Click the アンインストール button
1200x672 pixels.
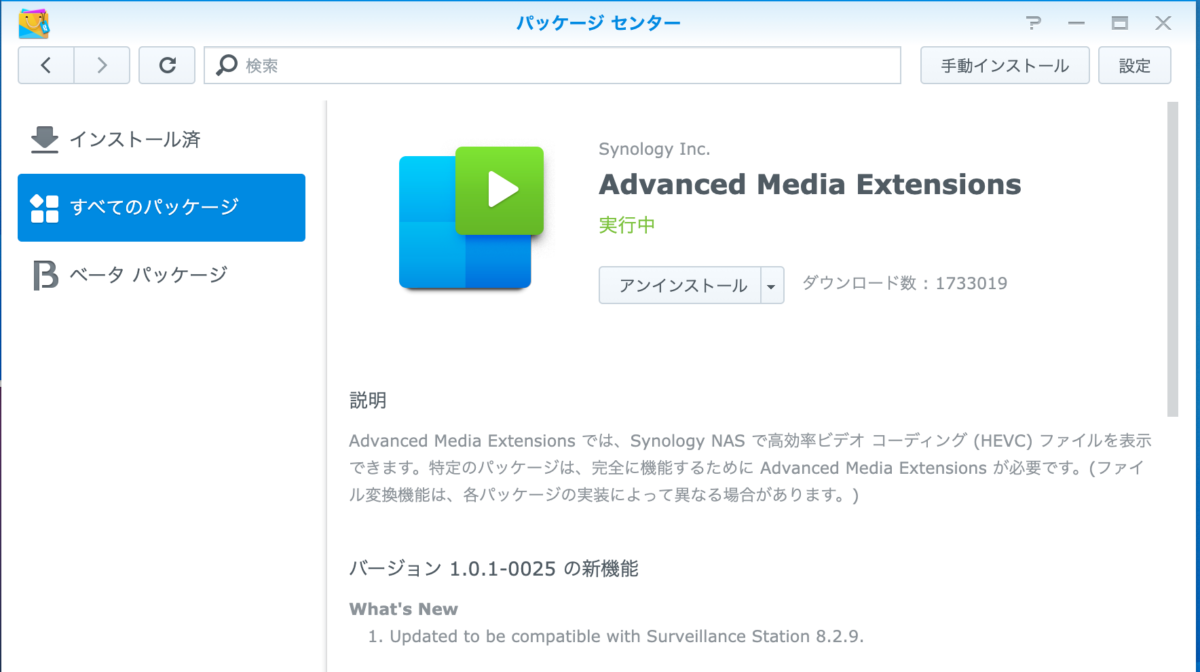681,285
